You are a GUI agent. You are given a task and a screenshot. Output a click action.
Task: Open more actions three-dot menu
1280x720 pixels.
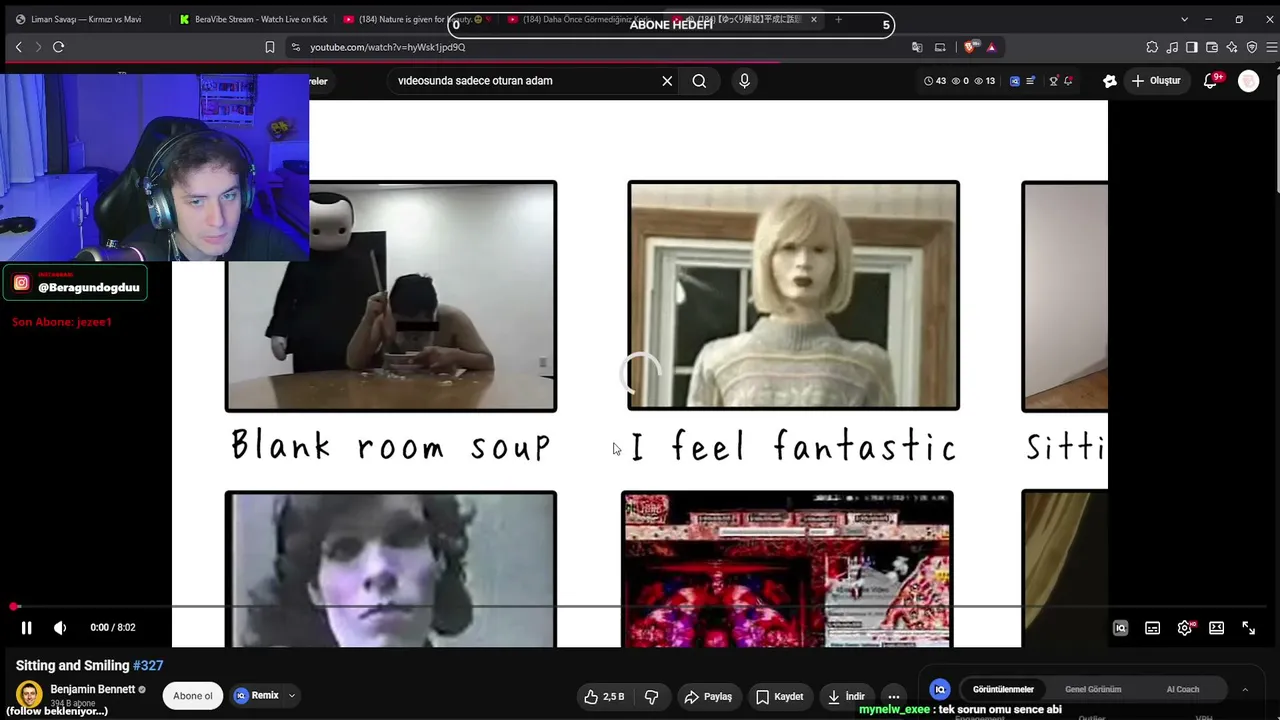pos(894,697)
